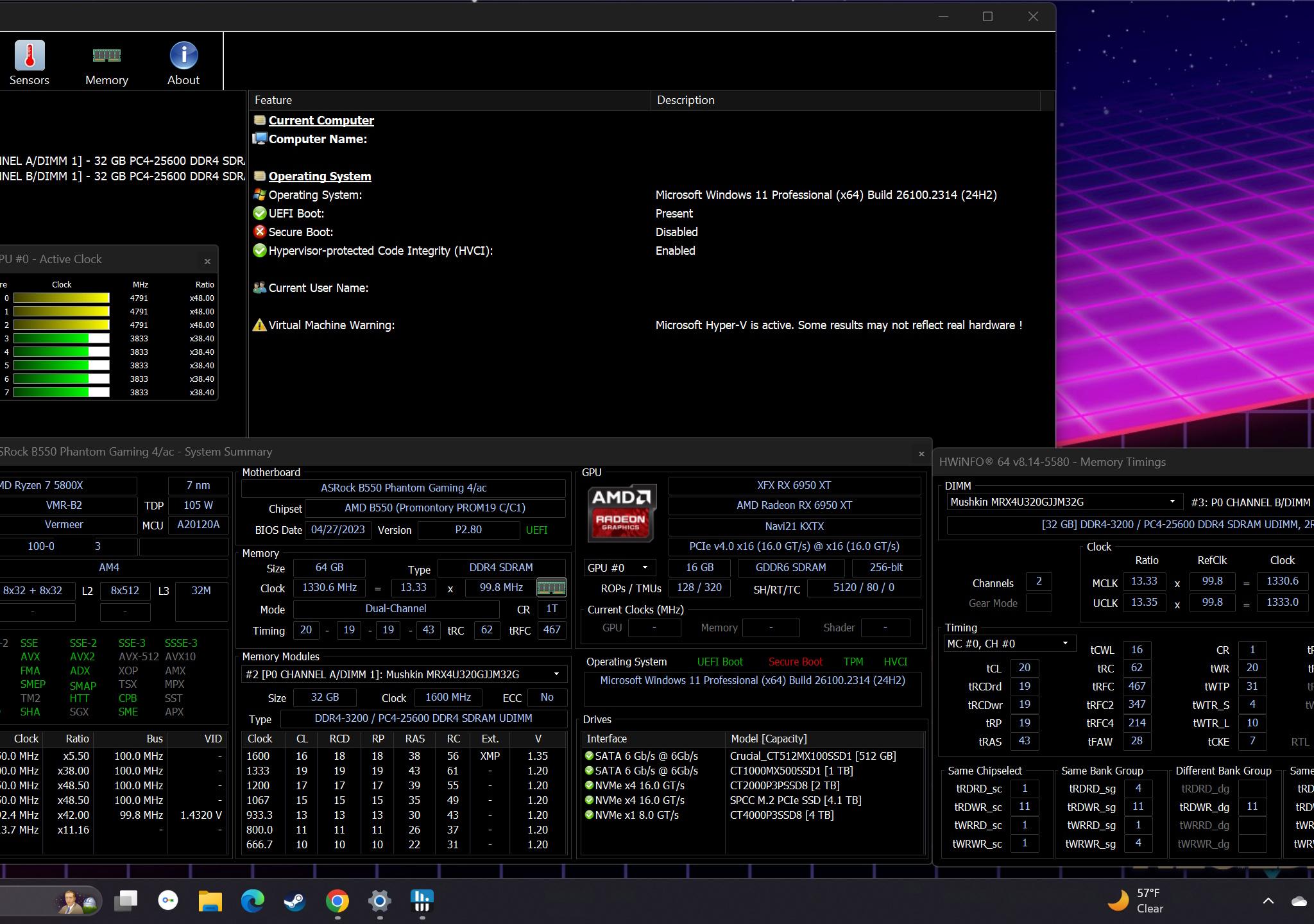Open the Timing MC #0, CH #0 dropdown

(1009, 643)
